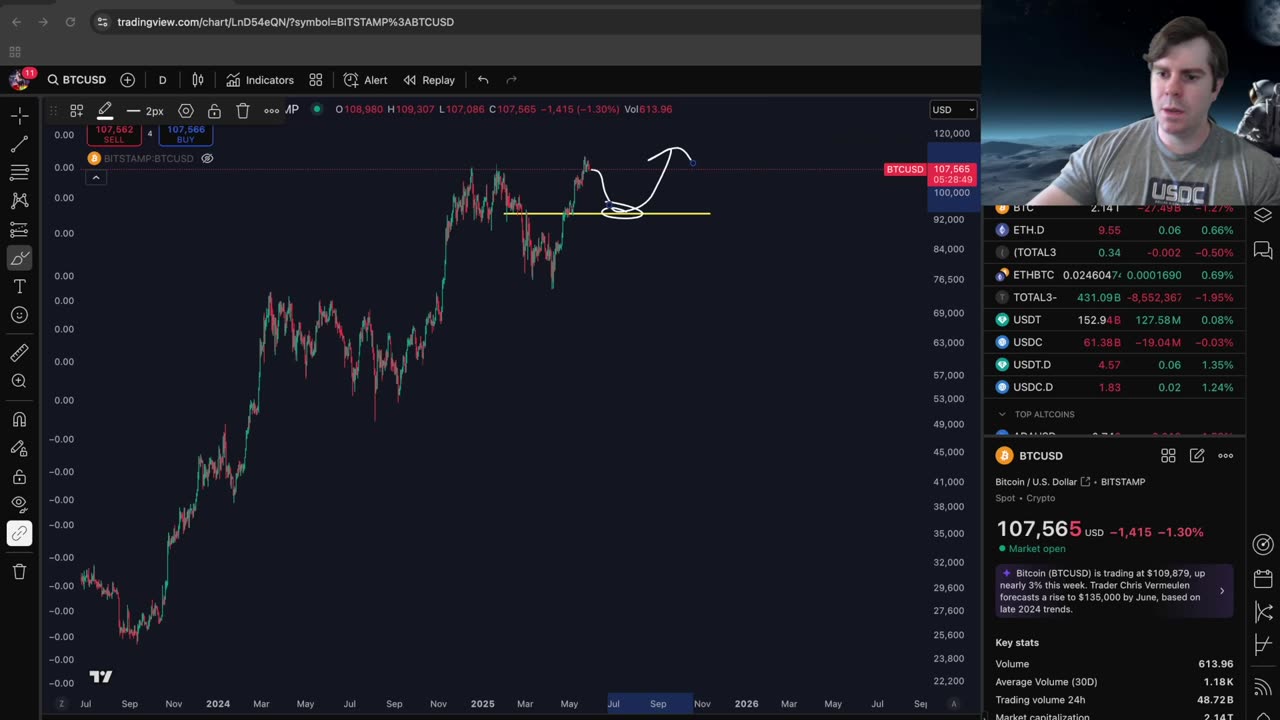This screenshot has height=720, width=1280.
Task: Open more options in drawing toolbar
Action: pos(271,111)
